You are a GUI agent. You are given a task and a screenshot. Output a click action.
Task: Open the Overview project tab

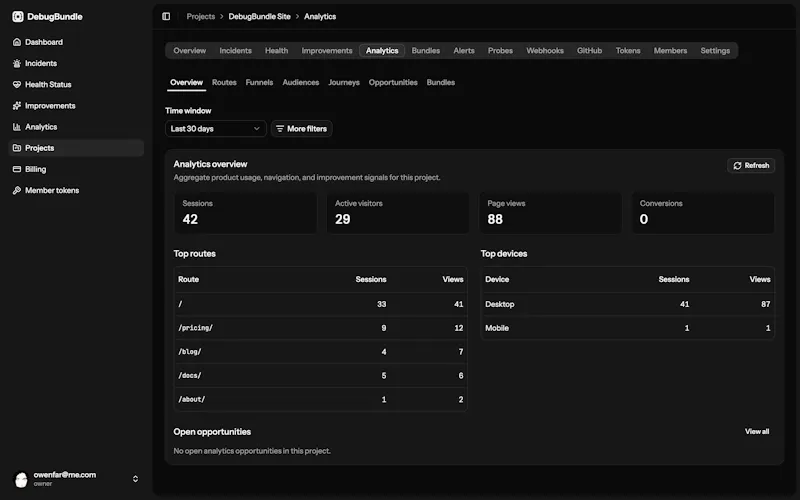(x=189, y=51)
